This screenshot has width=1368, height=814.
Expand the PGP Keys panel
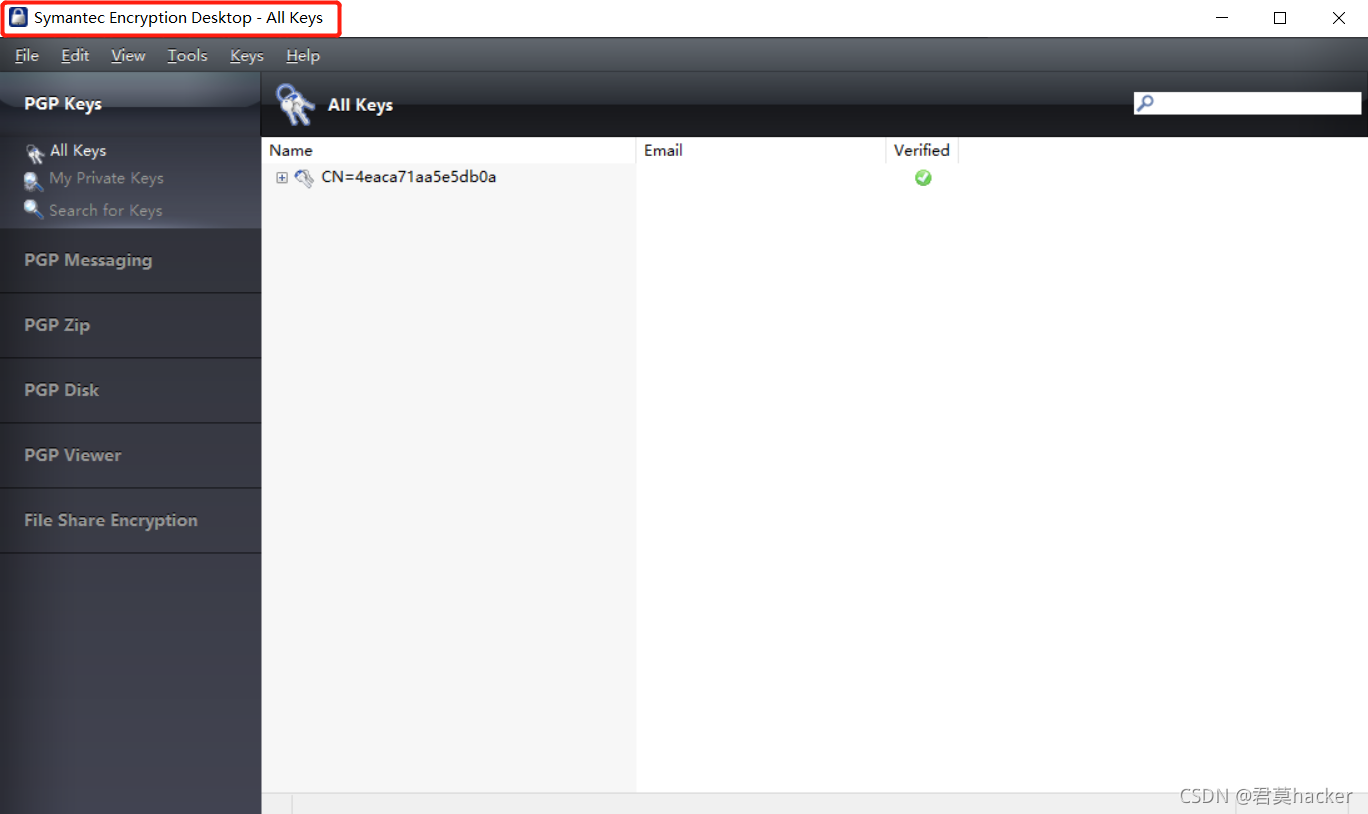[130, 104]
